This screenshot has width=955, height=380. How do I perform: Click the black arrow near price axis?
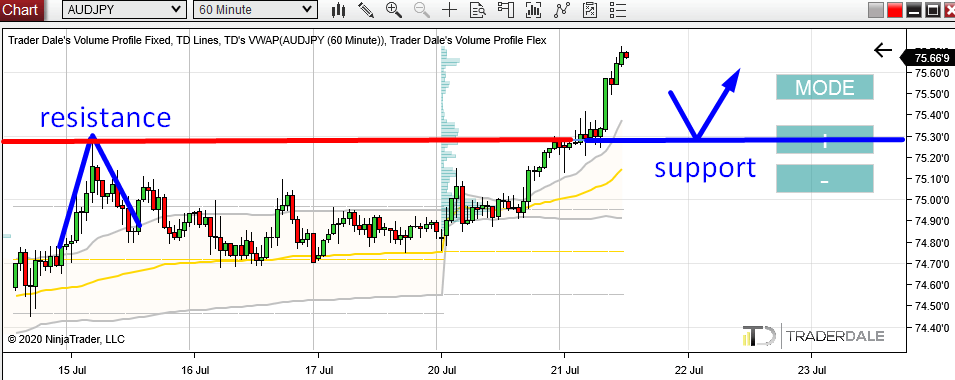click(883, 51)
